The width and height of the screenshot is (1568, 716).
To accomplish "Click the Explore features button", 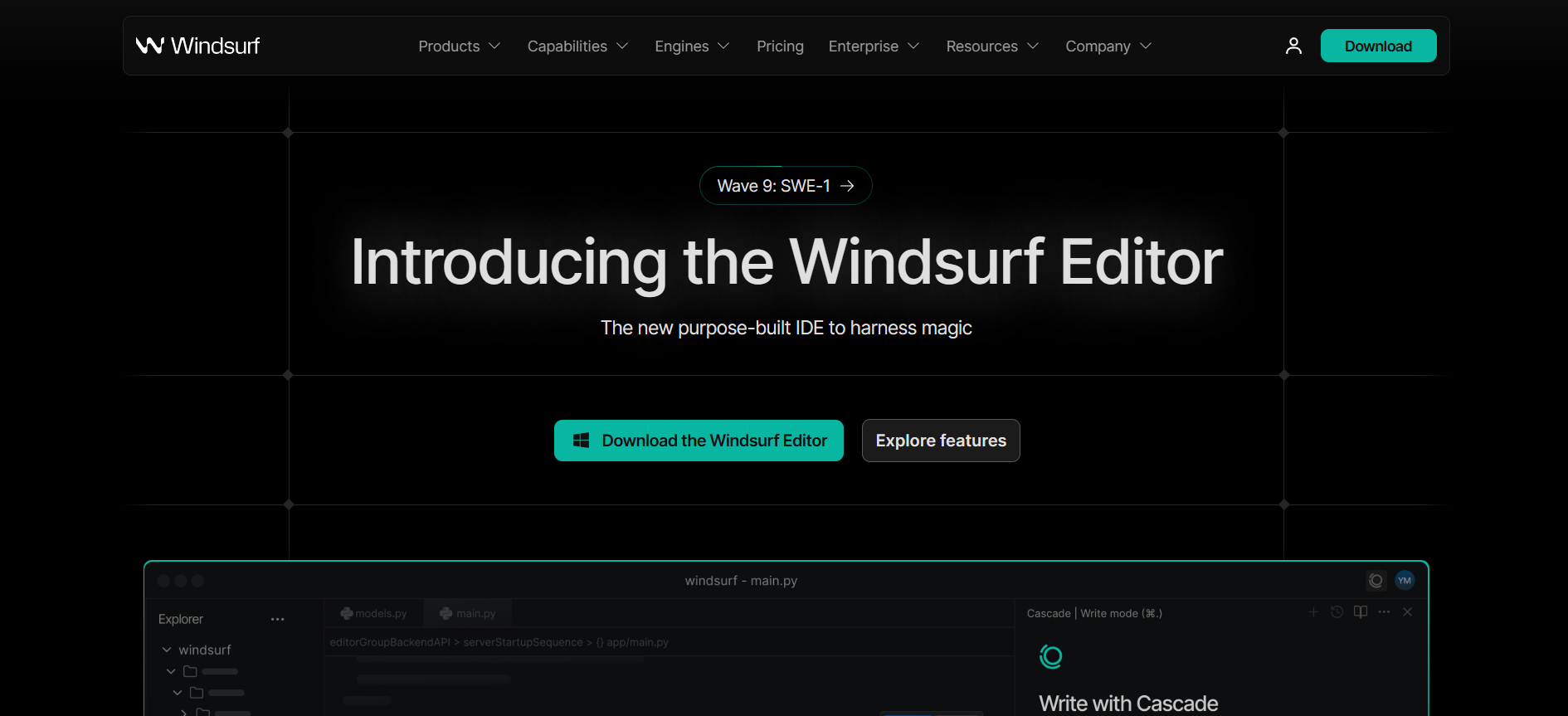I will 941,441.
